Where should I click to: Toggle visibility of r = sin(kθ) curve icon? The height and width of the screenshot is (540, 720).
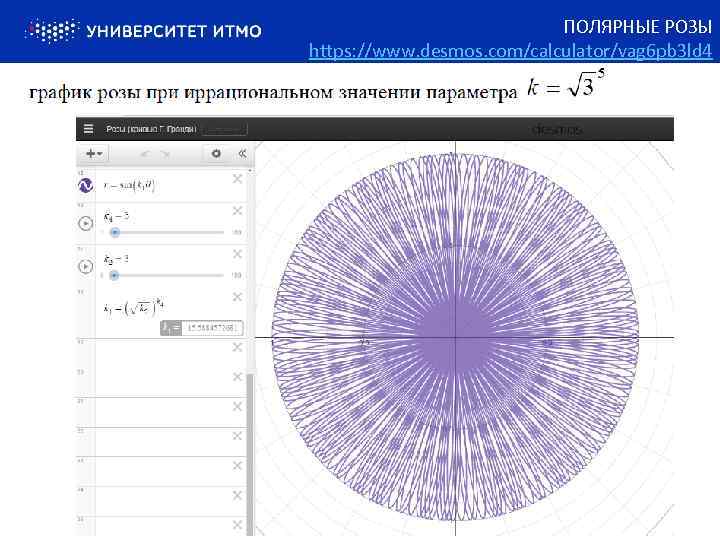coord(85,186)
